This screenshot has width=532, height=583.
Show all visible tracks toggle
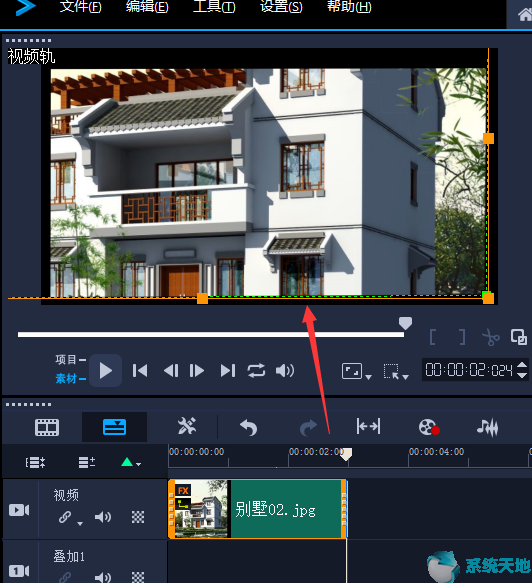tap(35, 463)
